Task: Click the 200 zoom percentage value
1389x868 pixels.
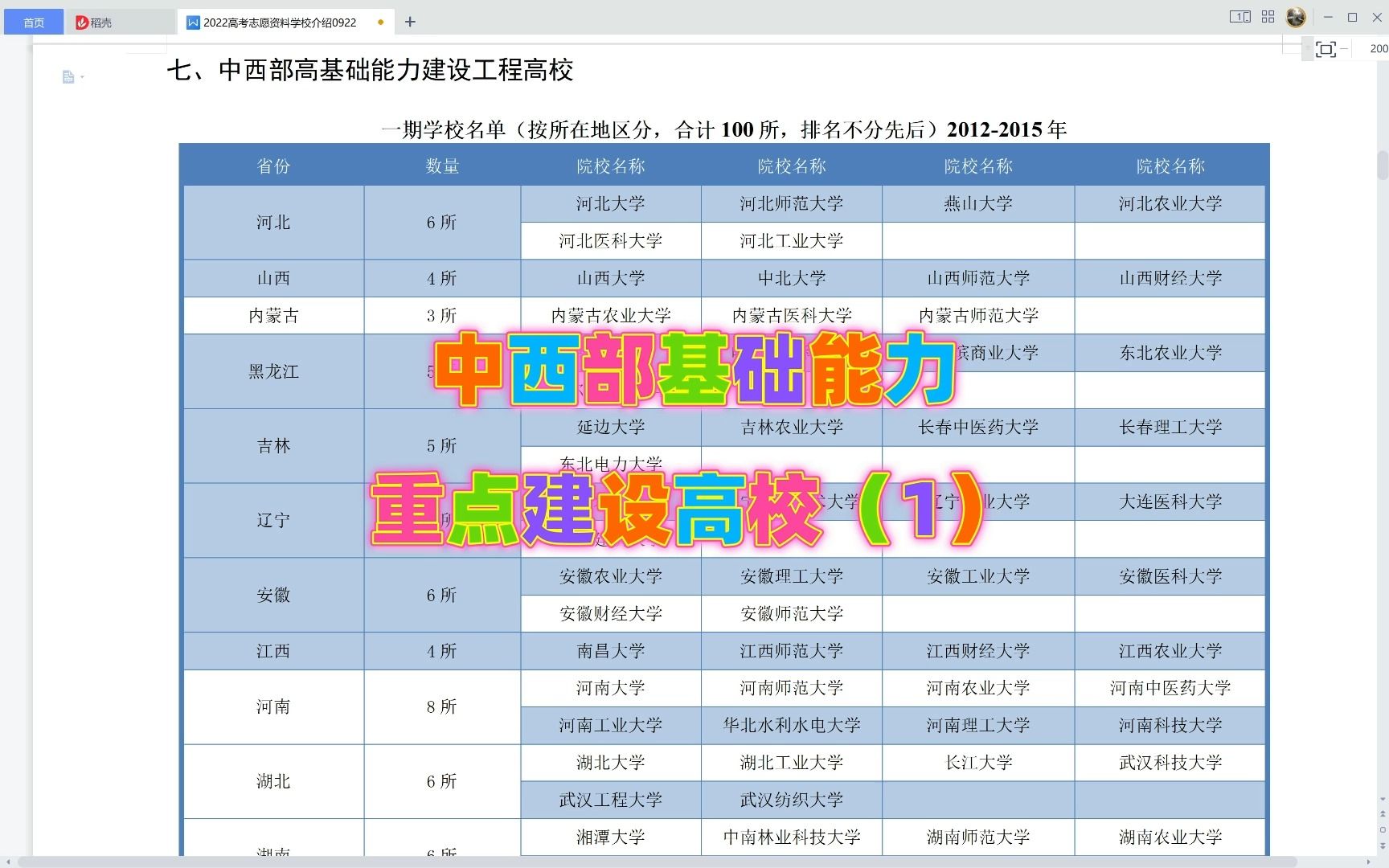Action: pyautogui.click(x=1379, y=49)
